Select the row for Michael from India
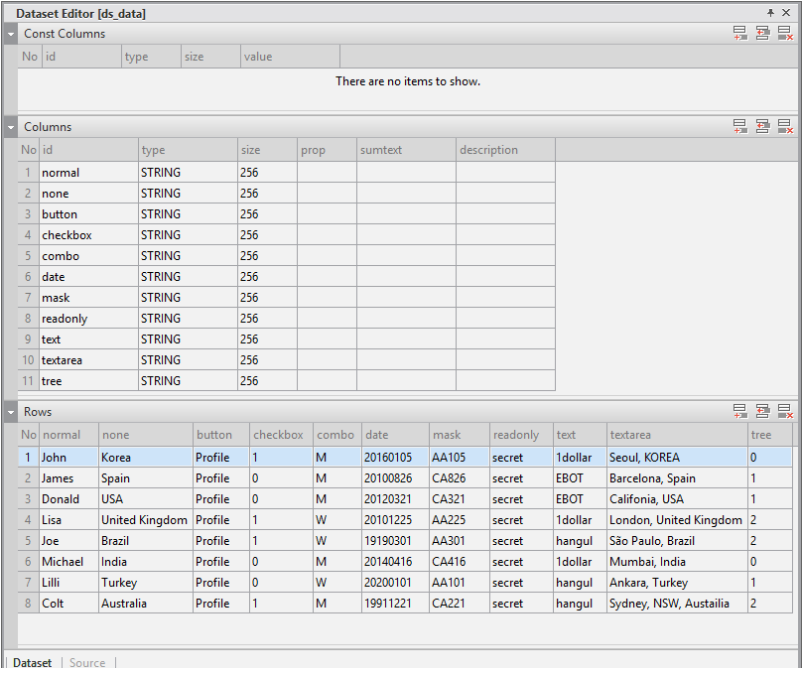Viewport: 802px width, 678px height. pyautogui.click(x=62, y=562)
